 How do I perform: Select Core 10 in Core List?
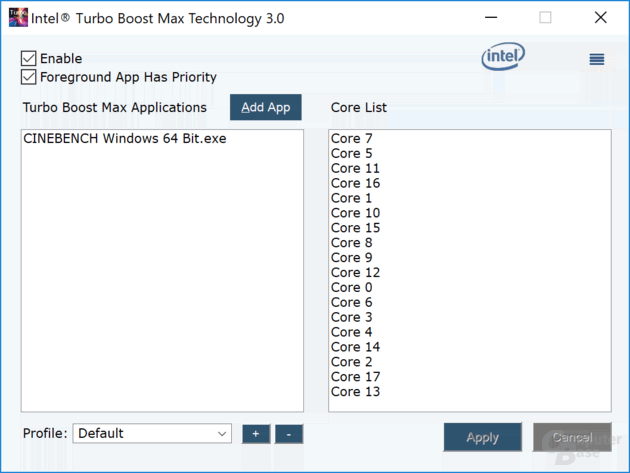click(470, 213)
